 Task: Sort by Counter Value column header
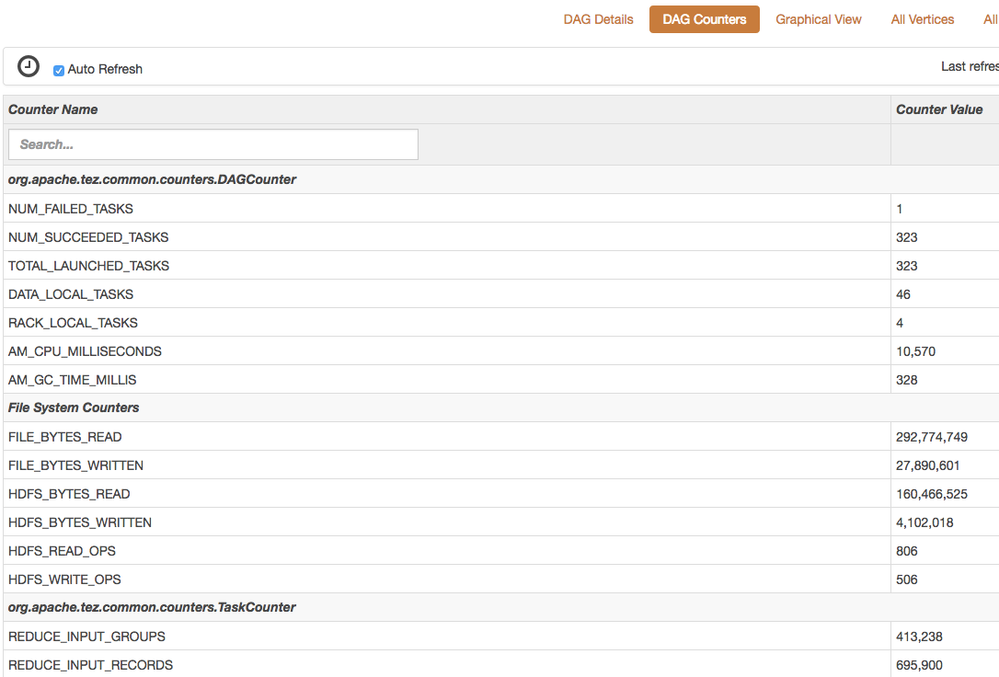coord(939,109)
